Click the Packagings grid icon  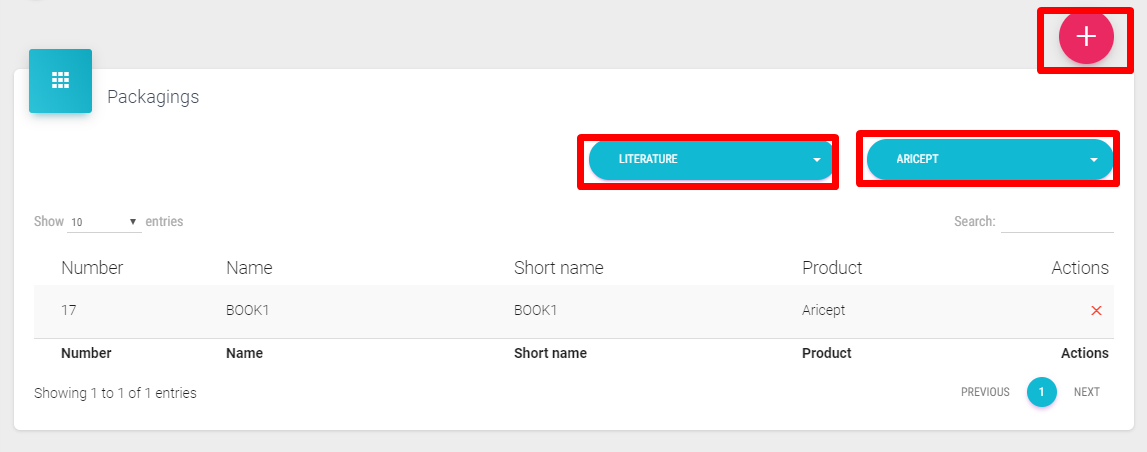pos(60,81)
